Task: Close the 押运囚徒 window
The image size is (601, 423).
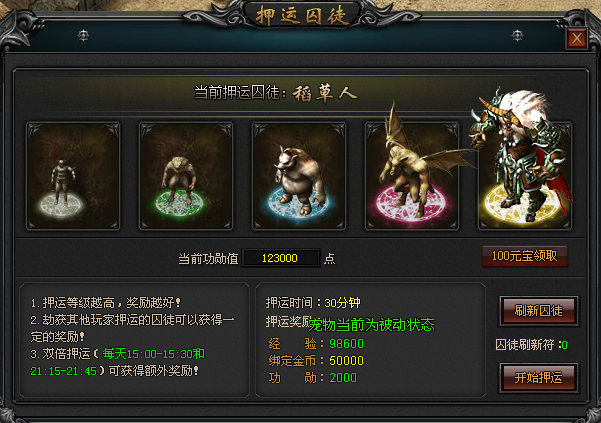Action: (577, 38)
